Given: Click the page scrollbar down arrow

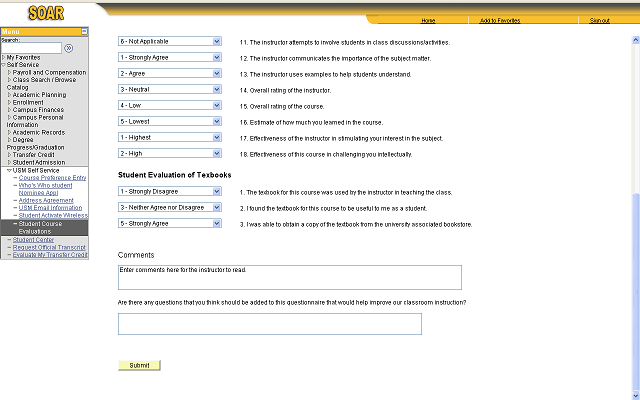Looking at the screenshot, I should tap(636, 396).
